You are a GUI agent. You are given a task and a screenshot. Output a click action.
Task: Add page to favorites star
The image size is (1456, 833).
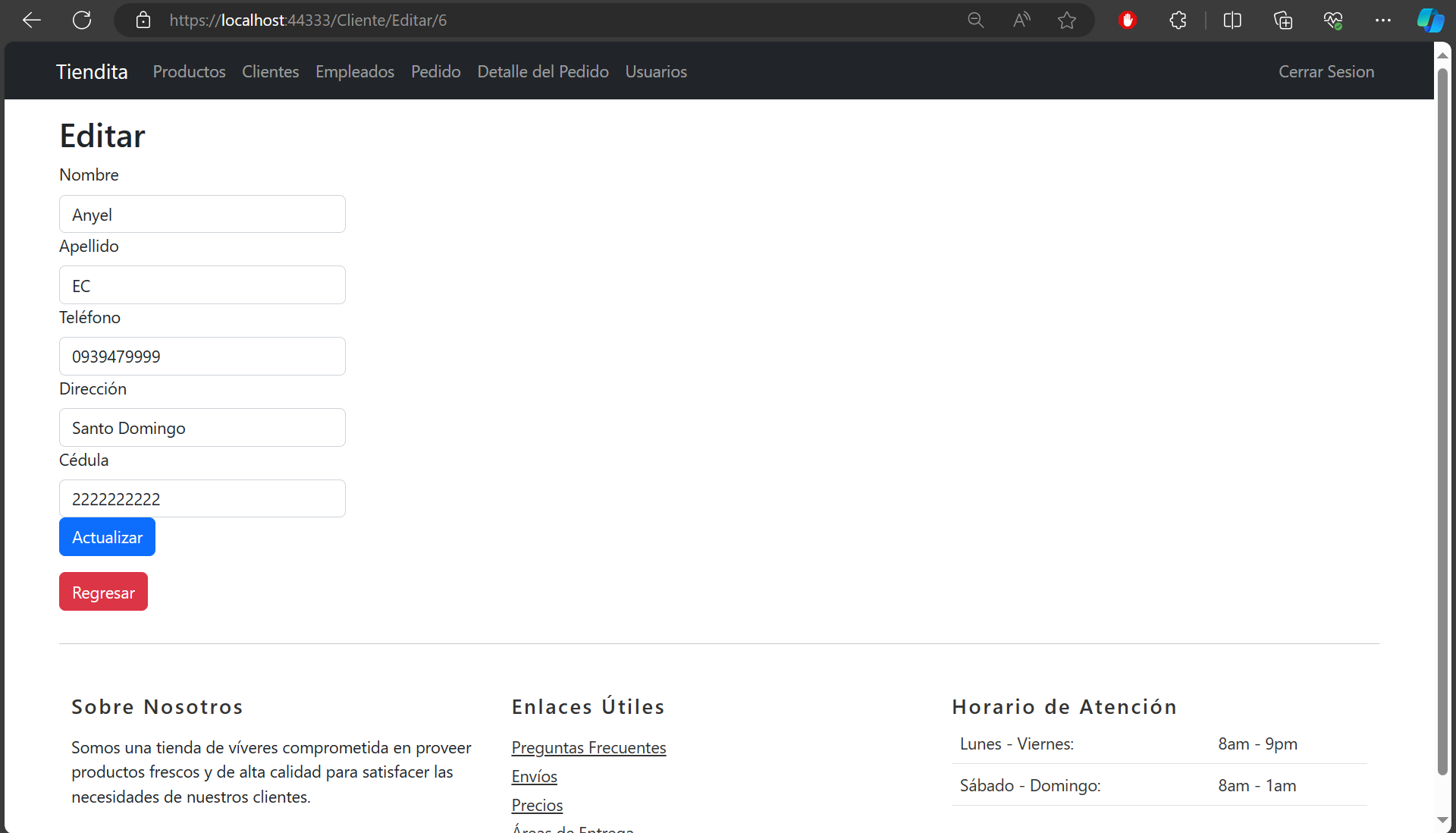click(x=1067, y=20)
